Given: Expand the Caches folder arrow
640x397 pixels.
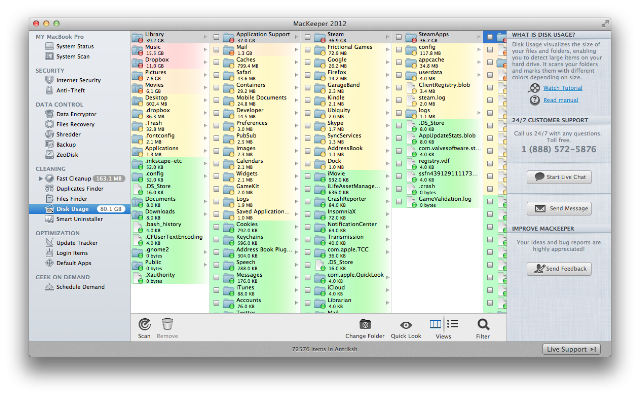Looking at the screenshot, I should [x=296, y=62].
